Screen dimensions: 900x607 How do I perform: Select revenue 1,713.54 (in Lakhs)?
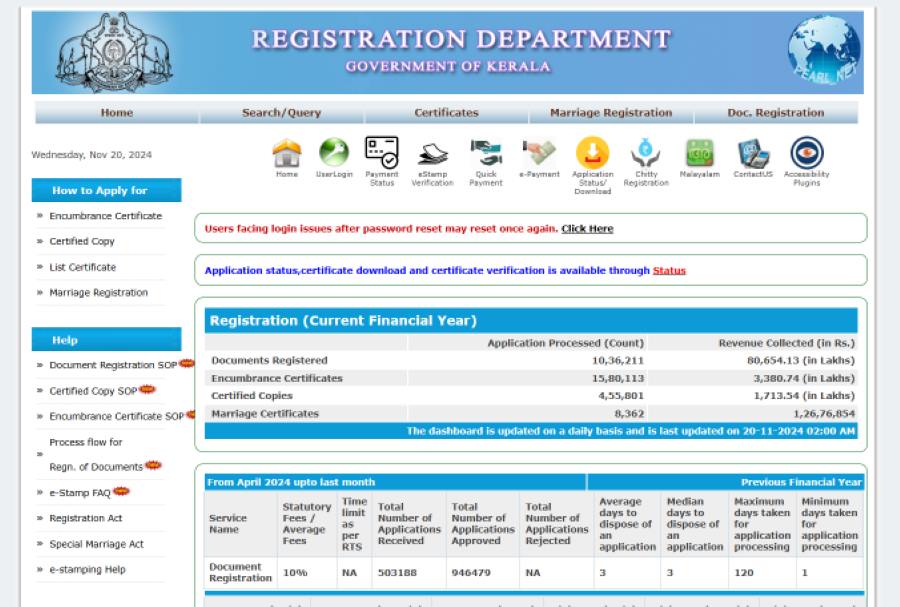804,396
